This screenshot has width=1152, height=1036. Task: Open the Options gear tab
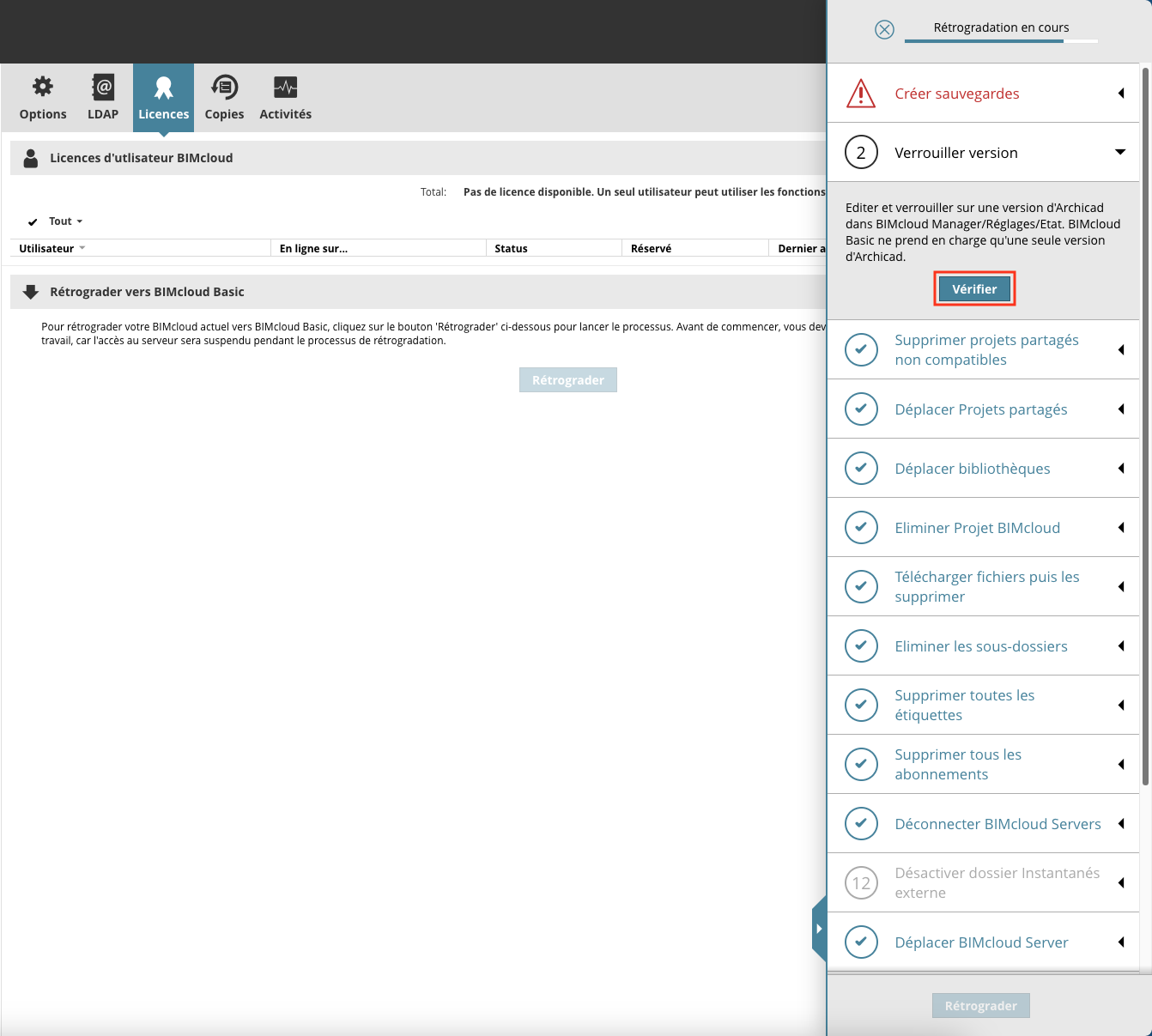pyautogui.click(x=43, y=98)
